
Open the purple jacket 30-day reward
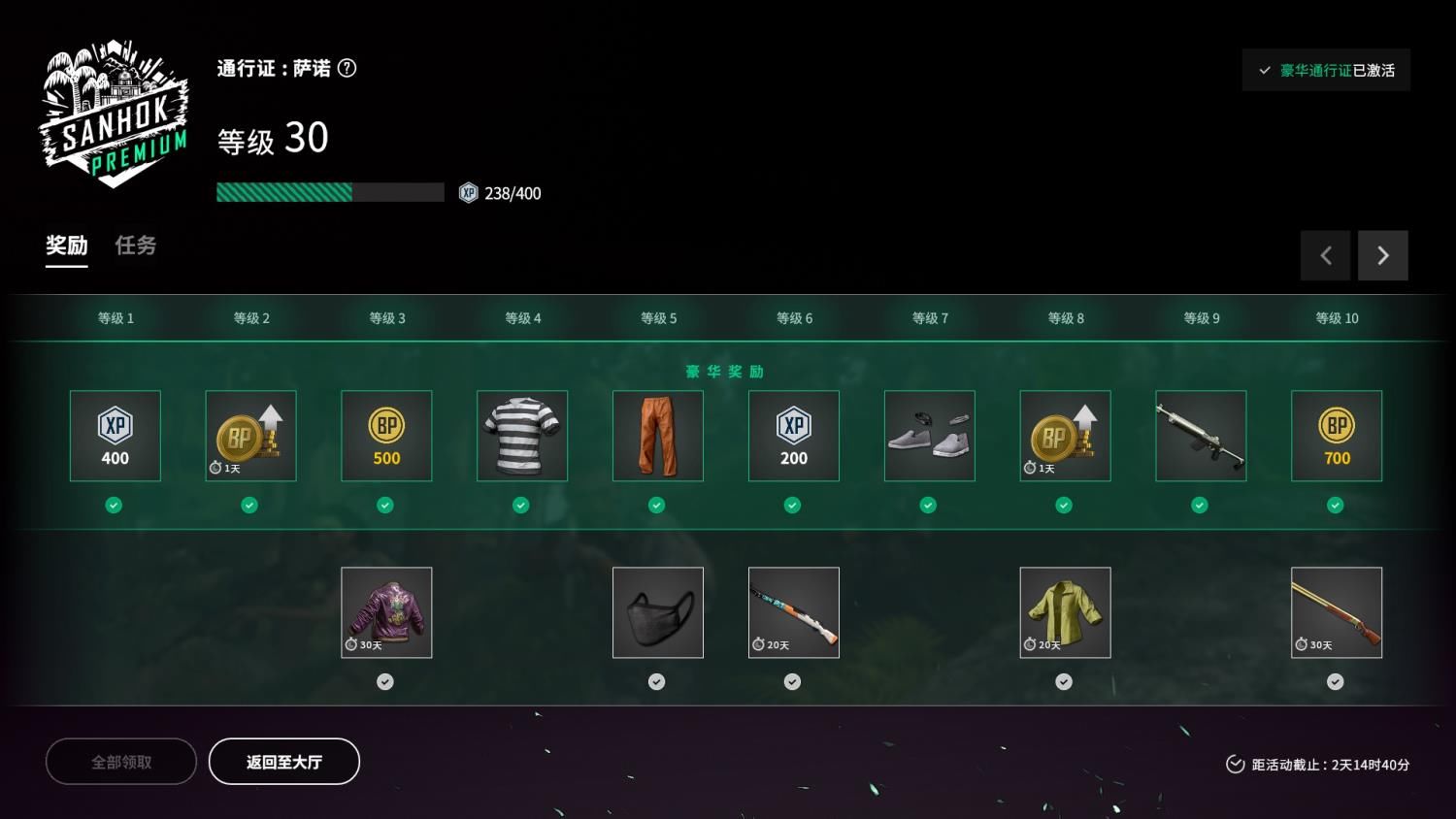386,612
